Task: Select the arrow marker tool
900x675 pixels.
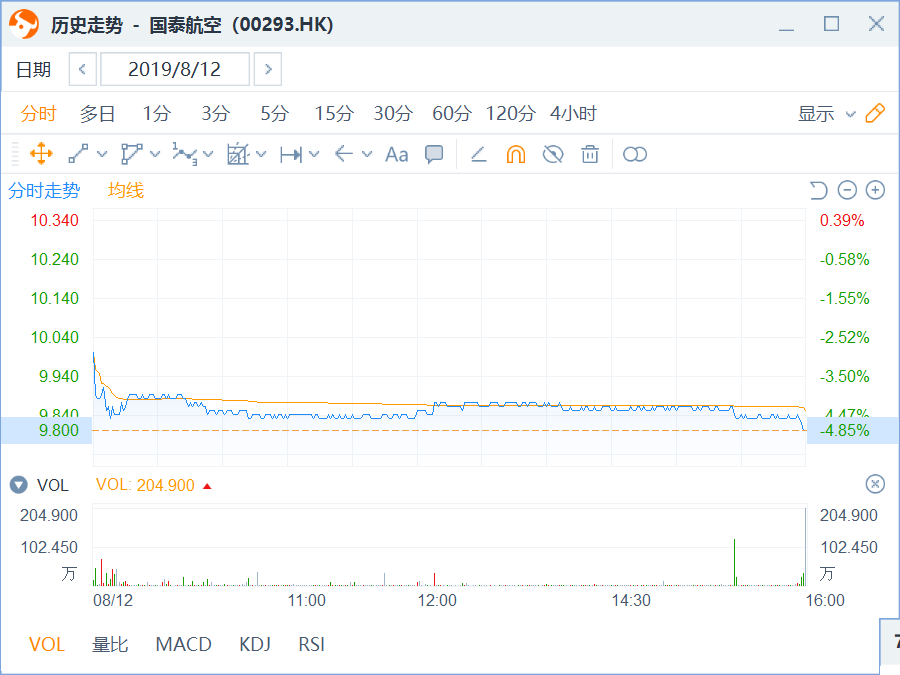Action: [x=343, y=154]
